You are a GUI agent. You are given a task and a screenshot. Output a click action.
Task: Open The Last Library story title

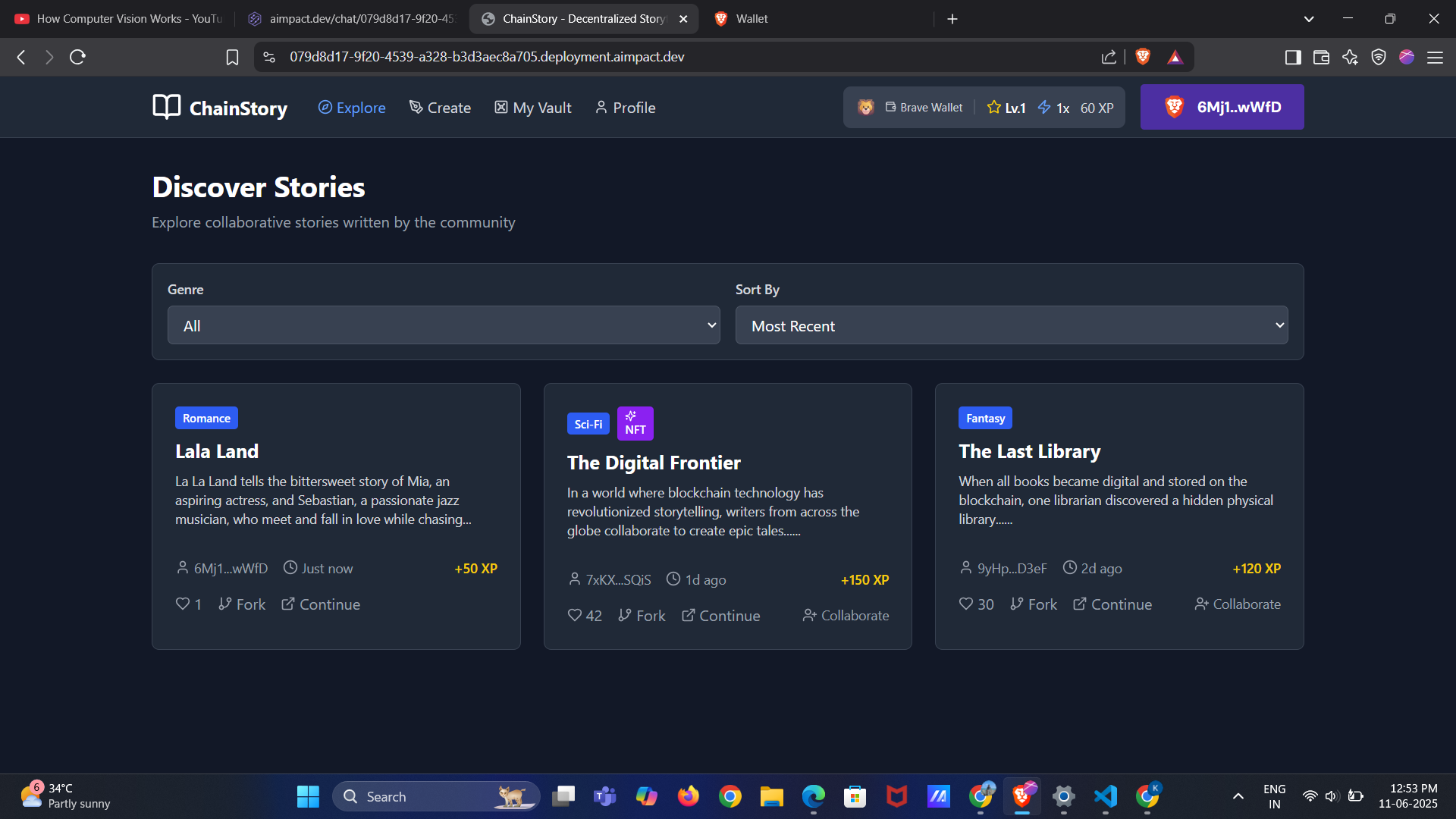(x=1029, y=451)
